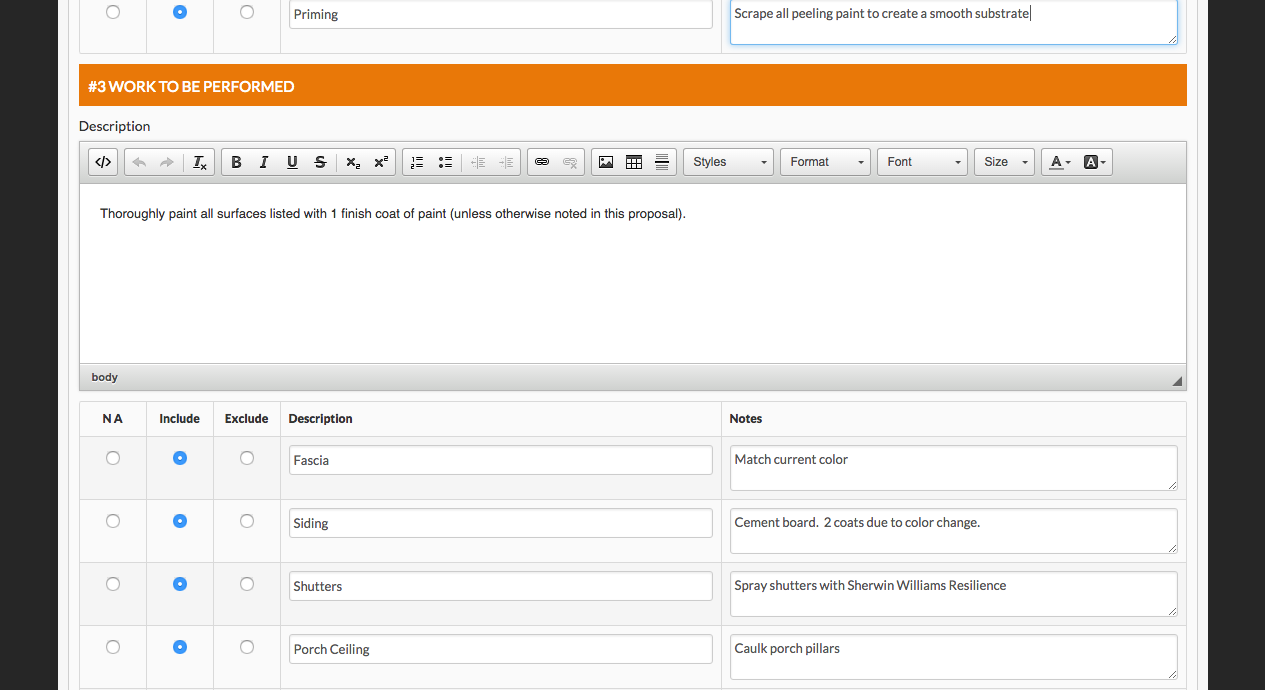Viewport: 1265px width, 690px height.
Task: Click the Priming description field
Action: tap(501, 14)
